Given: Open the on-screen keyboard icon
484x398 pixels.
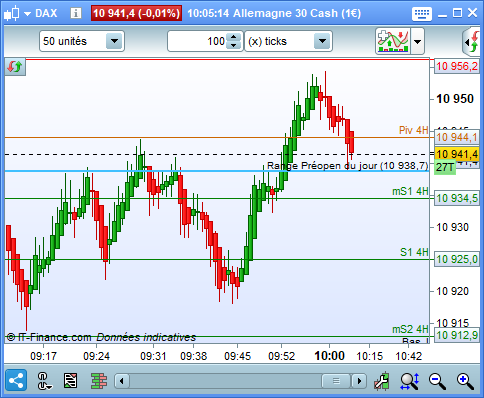Looking at the screenshot, I should click(x=422, y=14).
